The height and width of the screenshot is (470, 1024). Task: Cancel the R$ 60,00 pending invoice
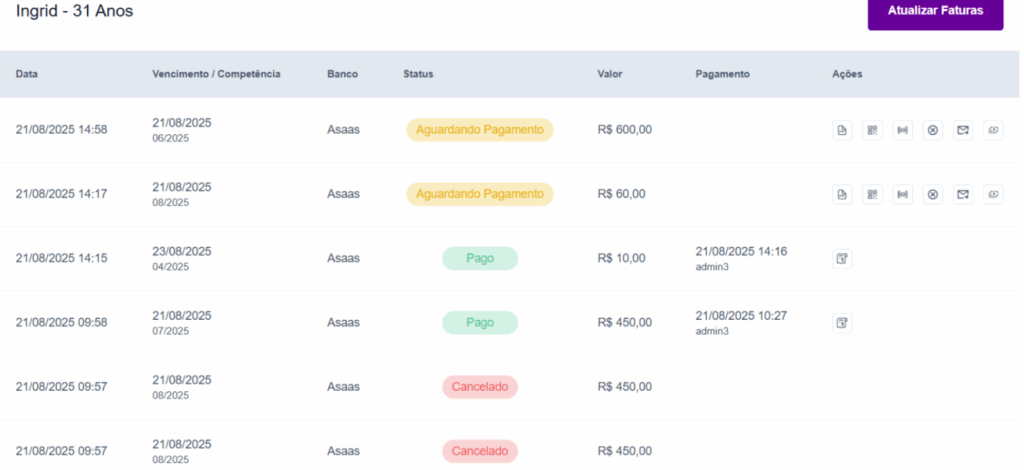pos(933,194)
